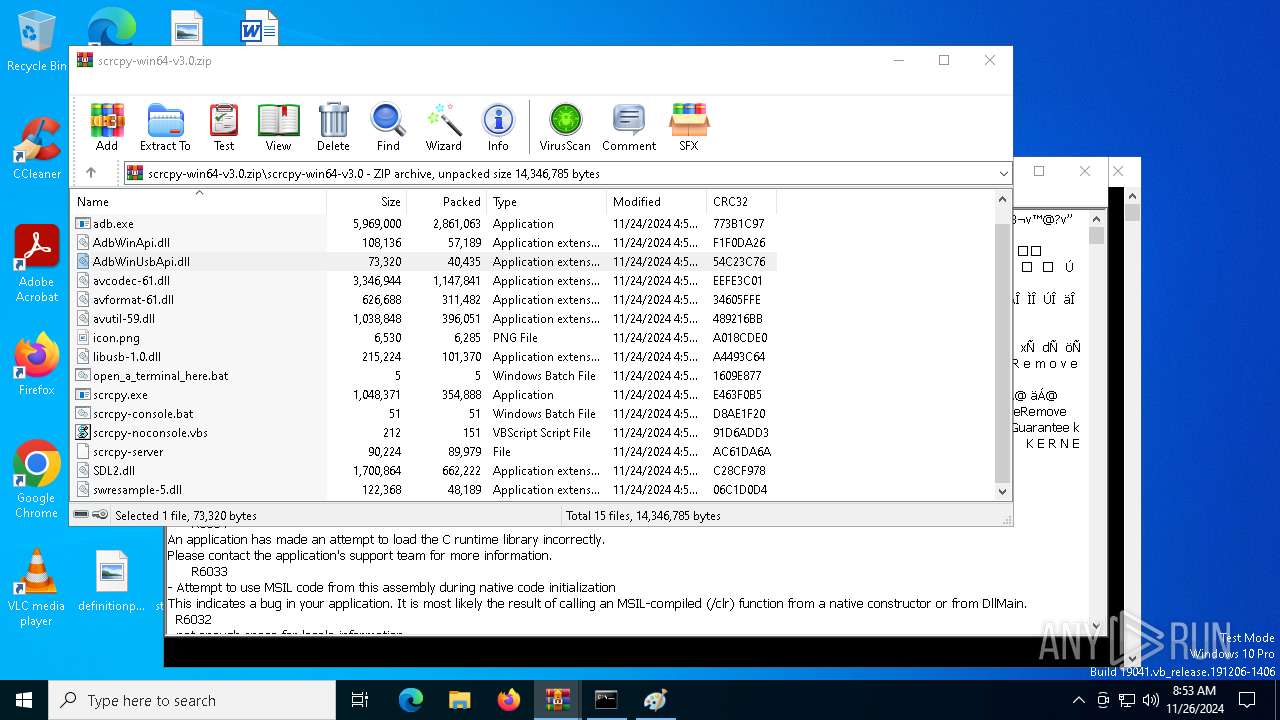The image size is (1280, 720).
Task: Select open_a_terminal_here.bat file
Action: [424, 376]
